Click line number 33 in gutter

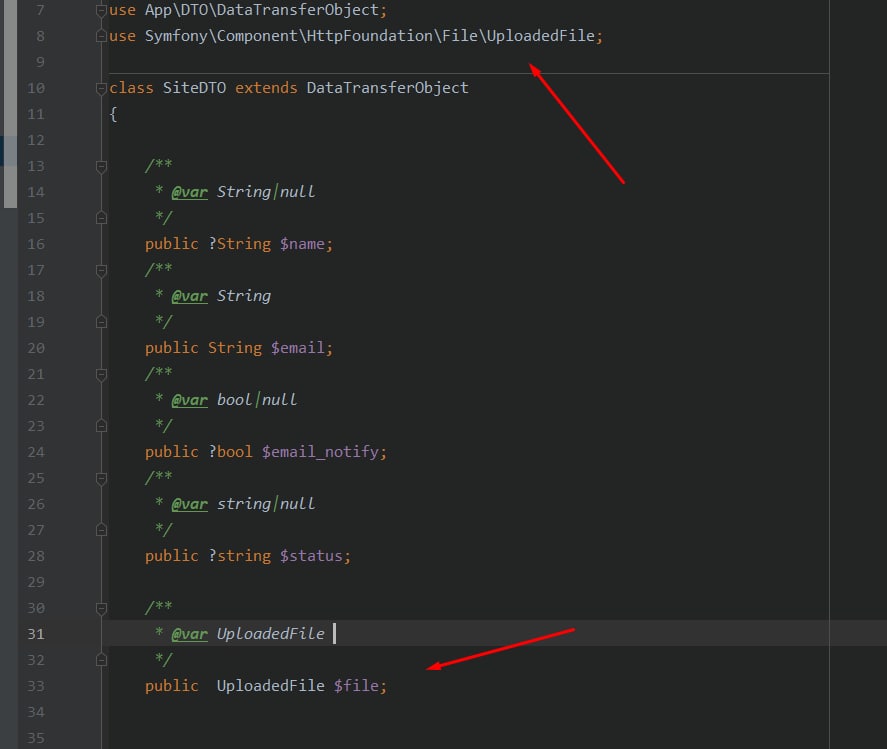[x=36, y=686]
